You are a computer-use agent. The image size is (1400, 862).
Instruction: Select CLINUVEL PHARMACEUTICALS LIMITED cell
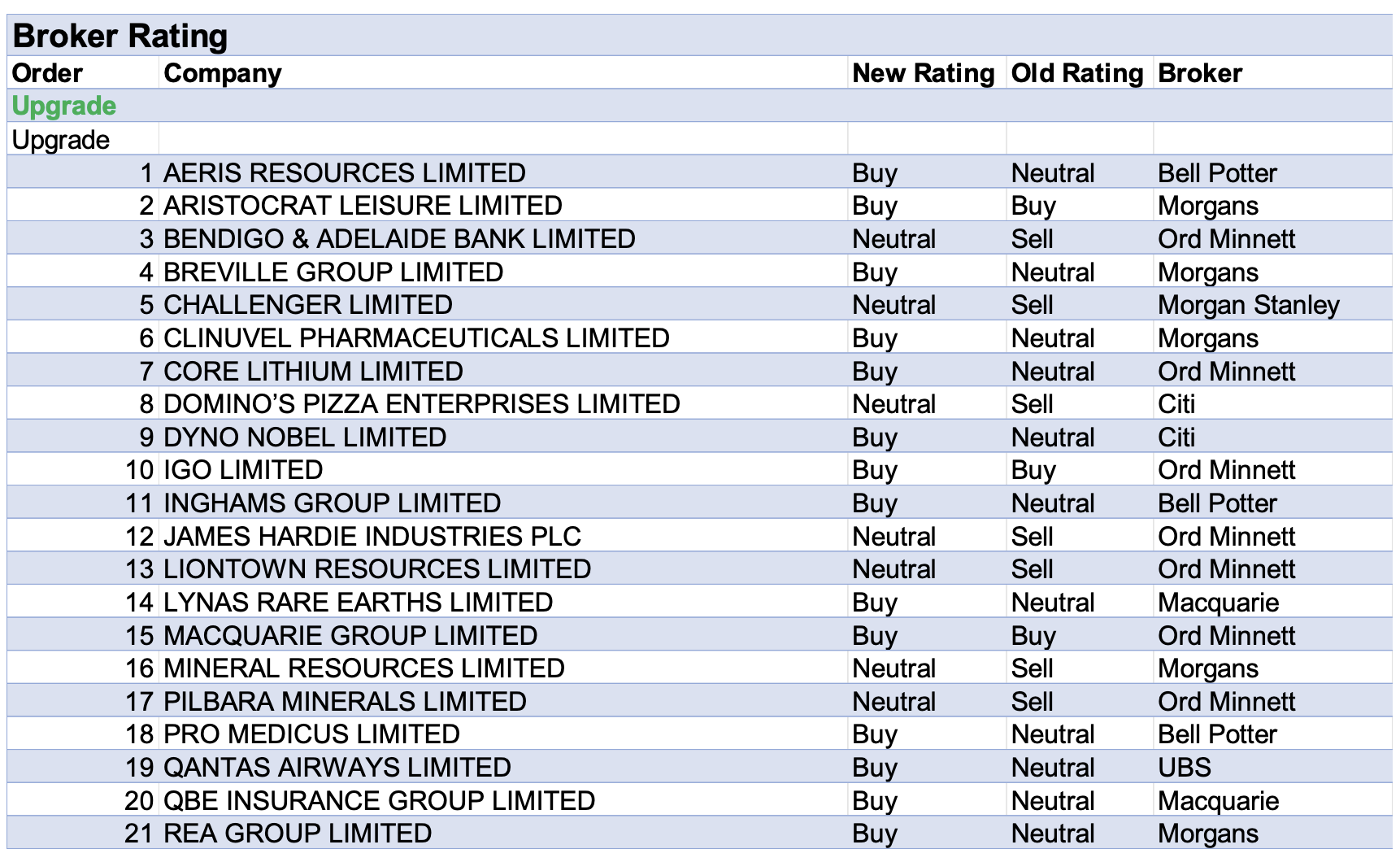tap(416, 337)
